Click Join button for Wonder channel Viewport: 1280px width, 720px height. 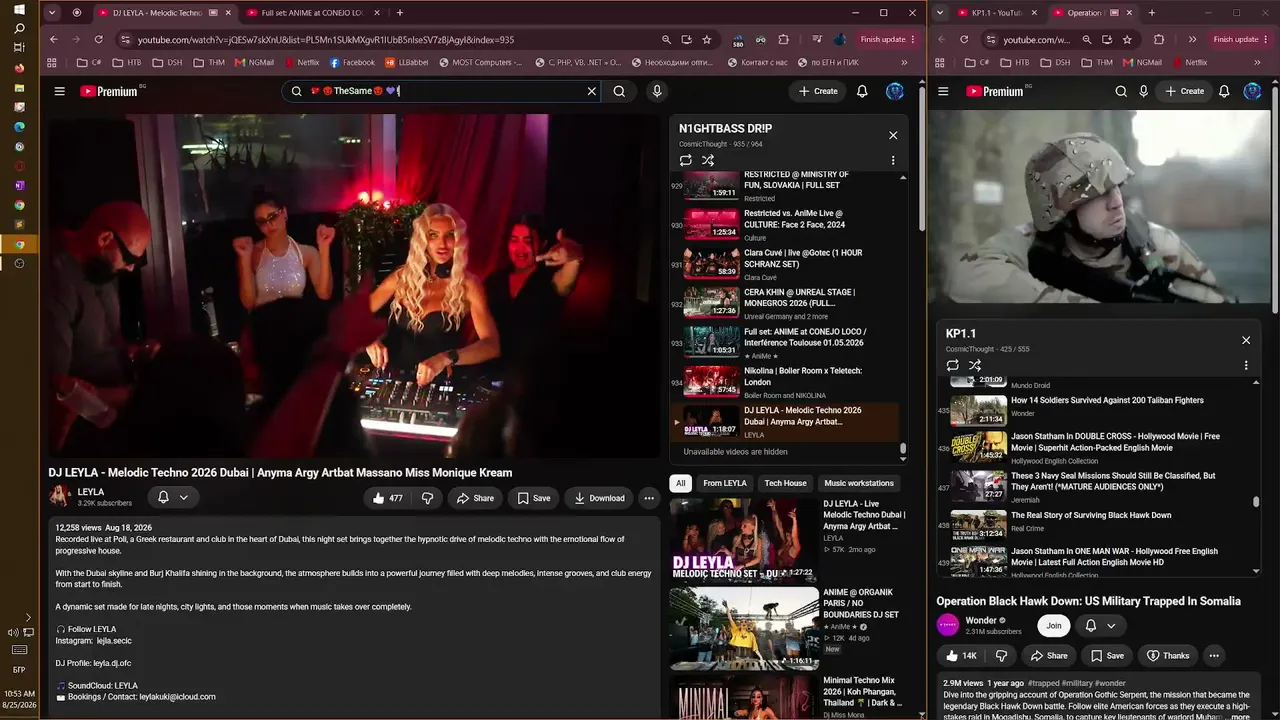pos(1053,625)
